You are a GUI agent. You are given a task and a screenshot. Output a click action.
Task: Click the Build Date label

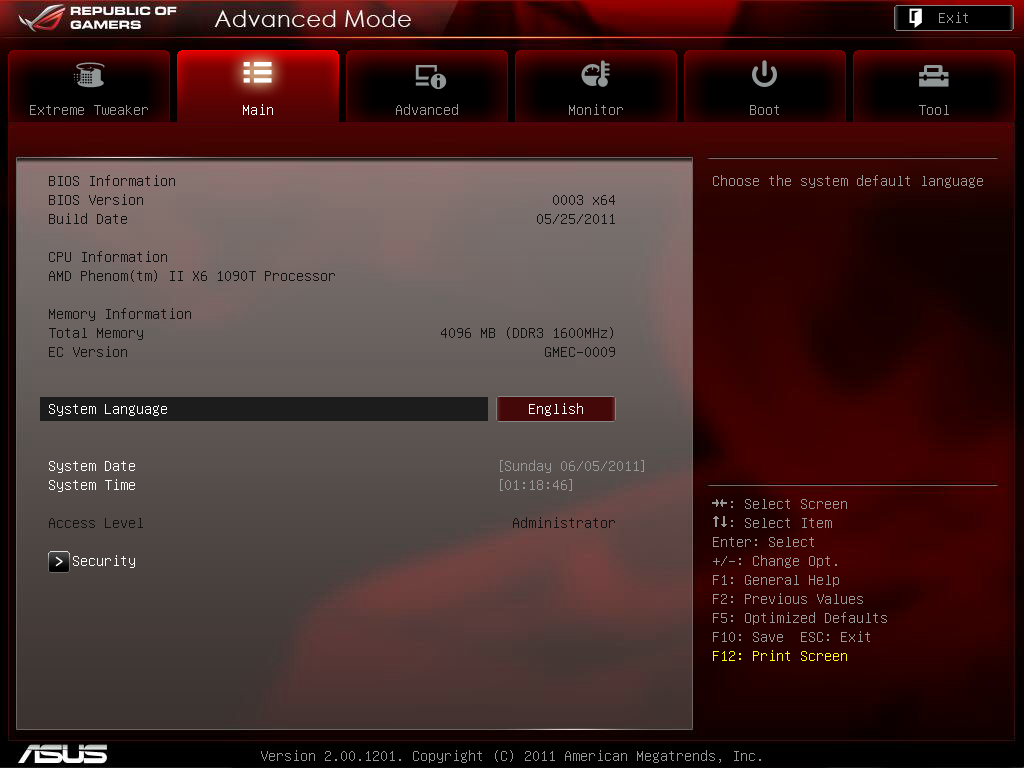click(88, 219)
